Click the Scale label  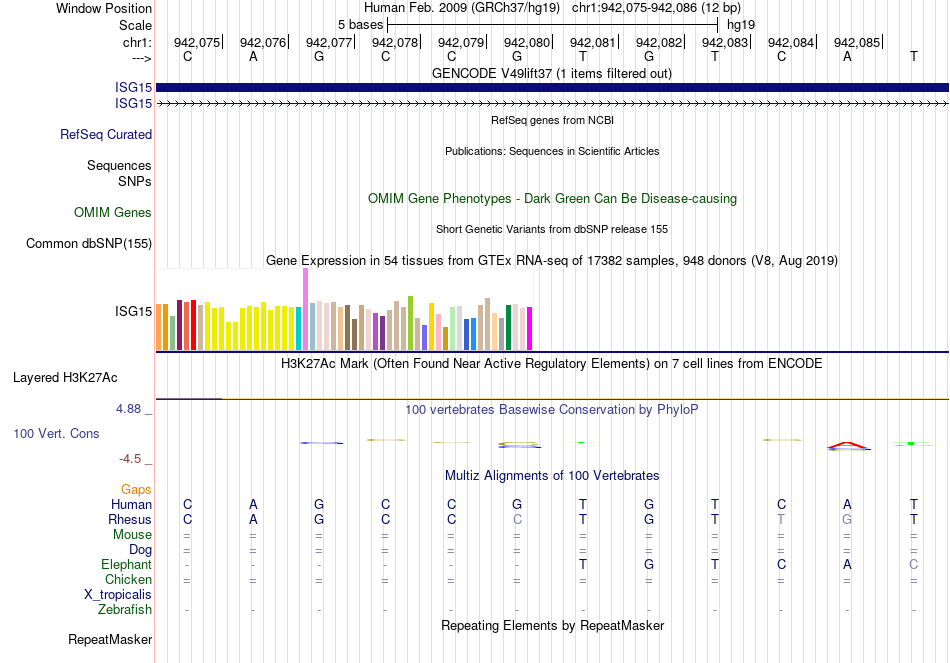[x=135, y=25]
